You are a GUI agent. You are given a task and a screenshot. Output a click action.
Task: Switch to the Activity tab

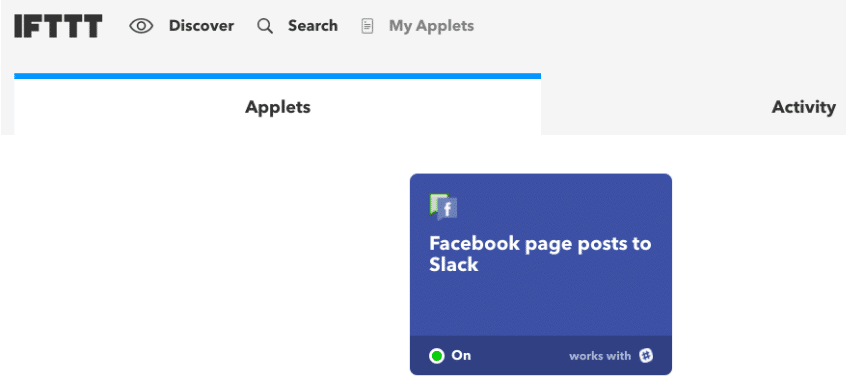click(x=803, y=107)
